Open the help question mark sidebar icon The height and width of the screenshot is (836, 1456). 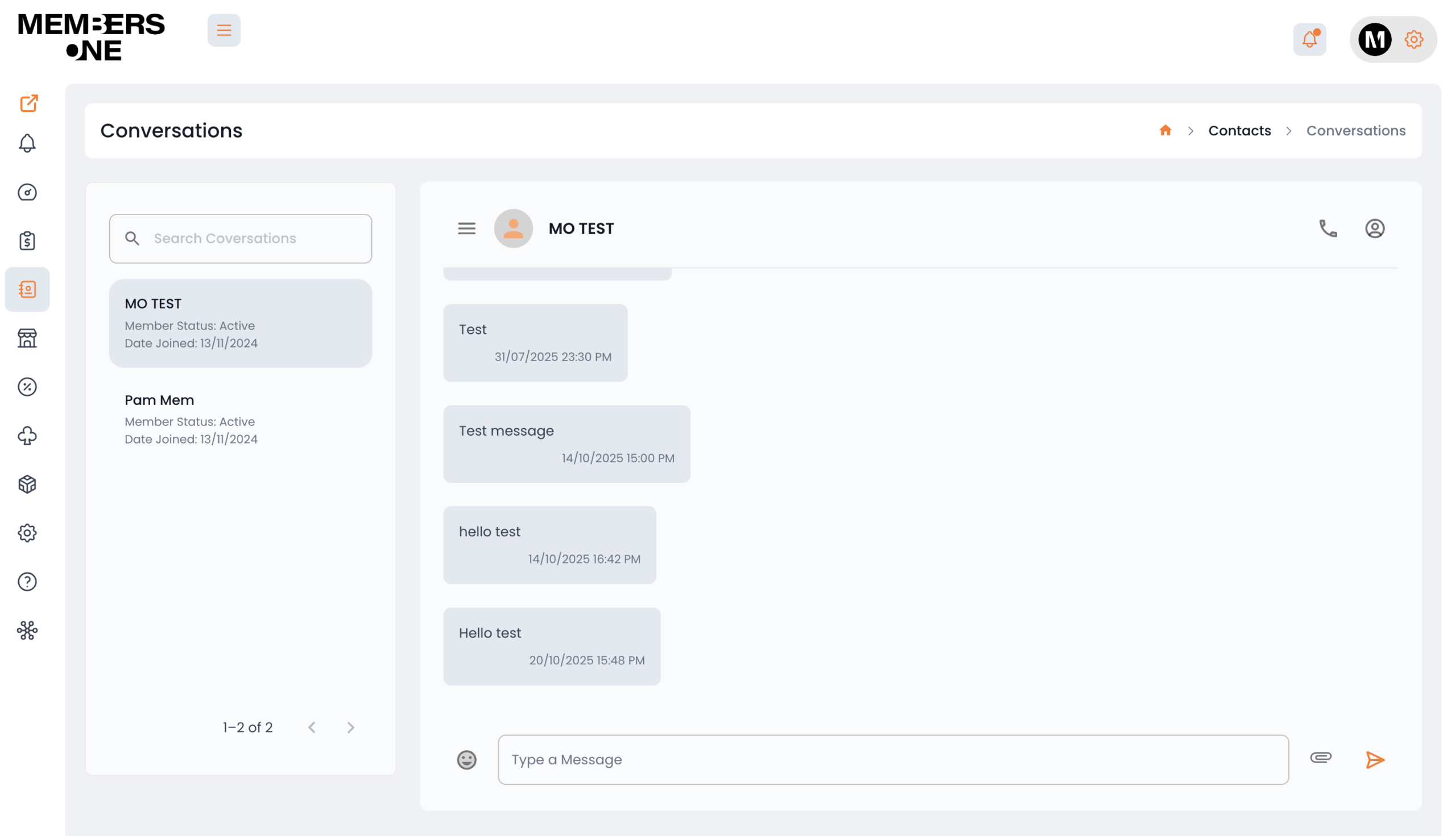[x=27, y=582]
